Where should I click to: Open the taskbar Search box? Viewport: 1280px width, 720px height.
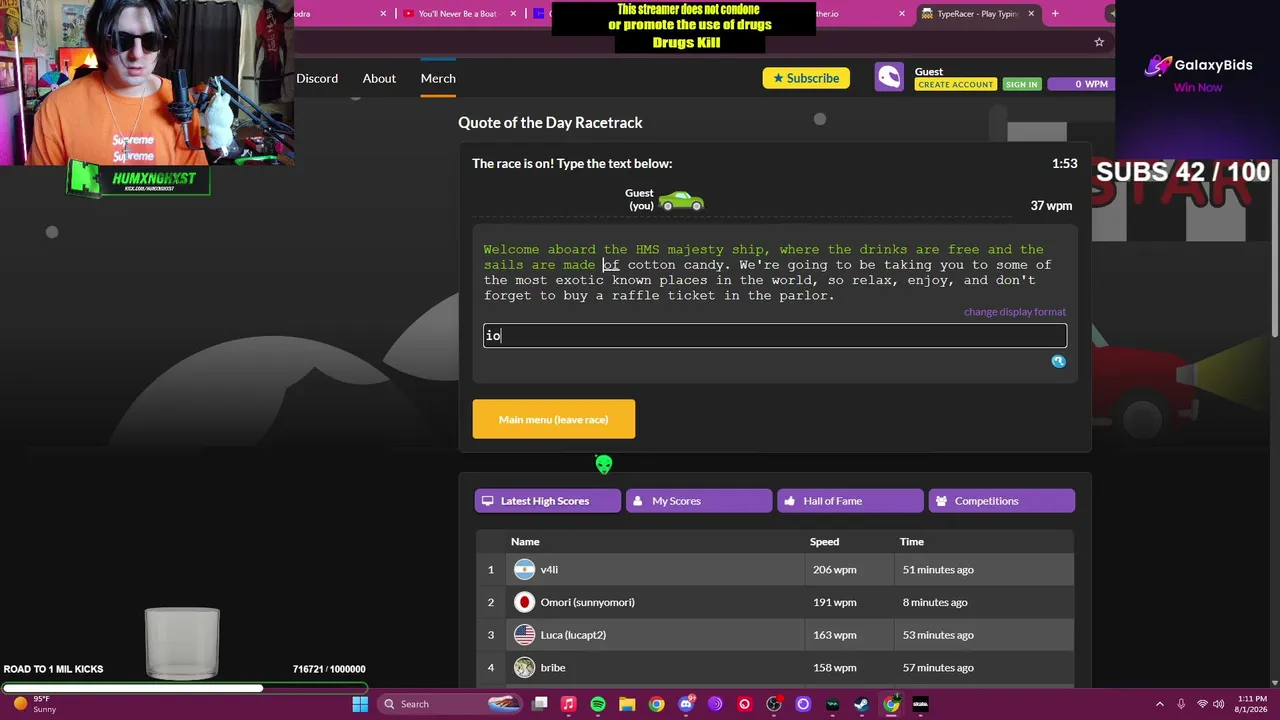pyautogui.click(x=451, y=704)
